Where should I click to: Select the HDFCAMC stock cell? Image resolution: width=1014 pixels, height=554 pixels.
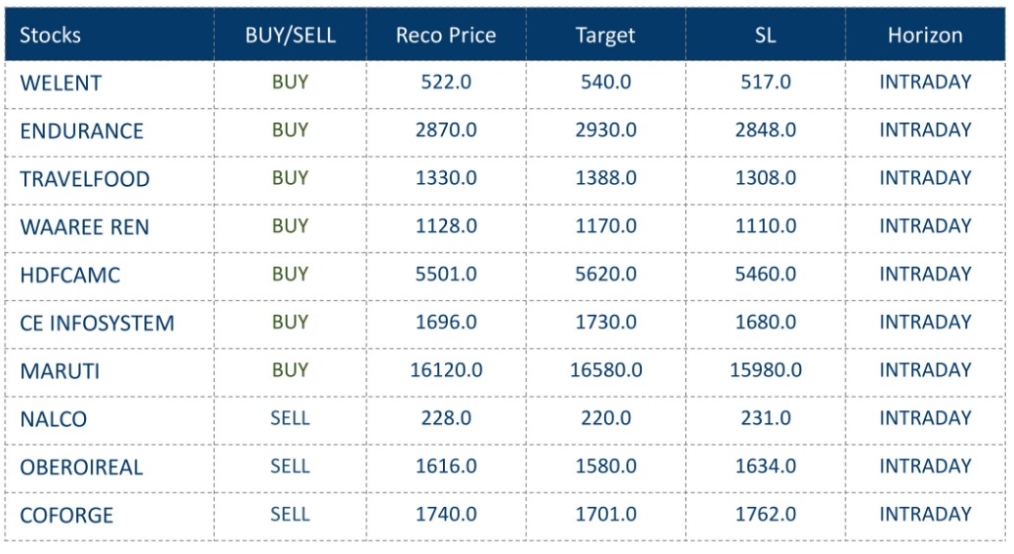(70, 275)
